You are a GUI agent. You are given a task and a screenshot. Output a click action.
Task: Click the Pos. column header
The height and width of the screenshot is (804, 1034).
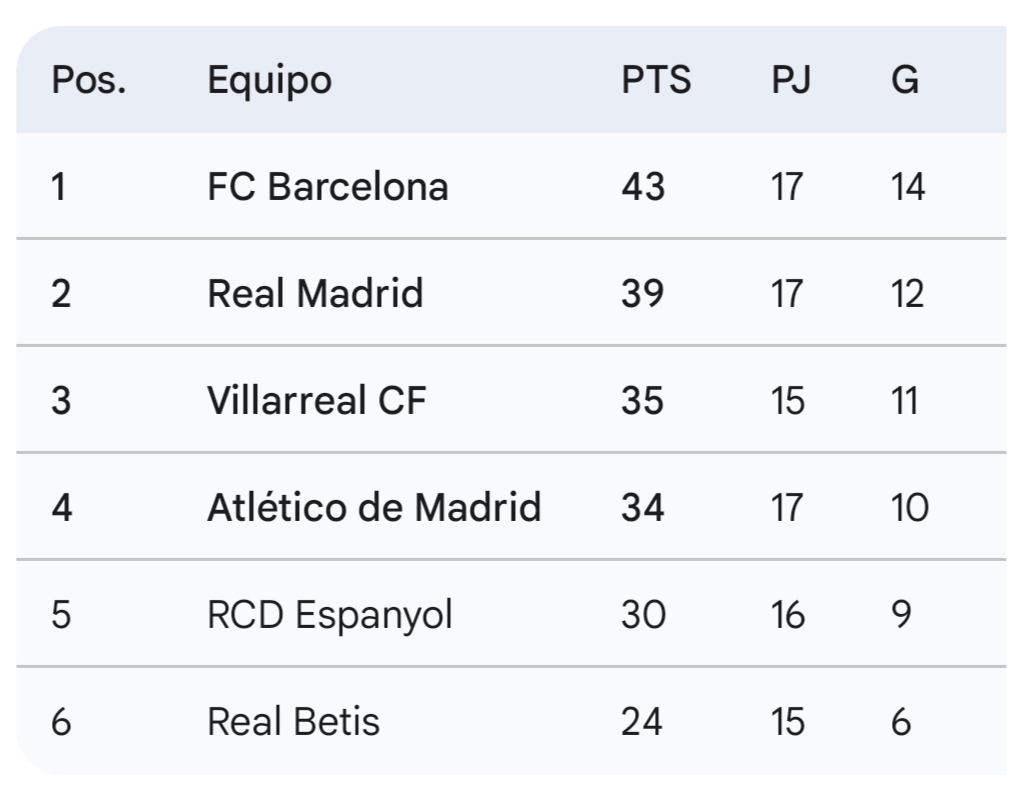[89, 80]
